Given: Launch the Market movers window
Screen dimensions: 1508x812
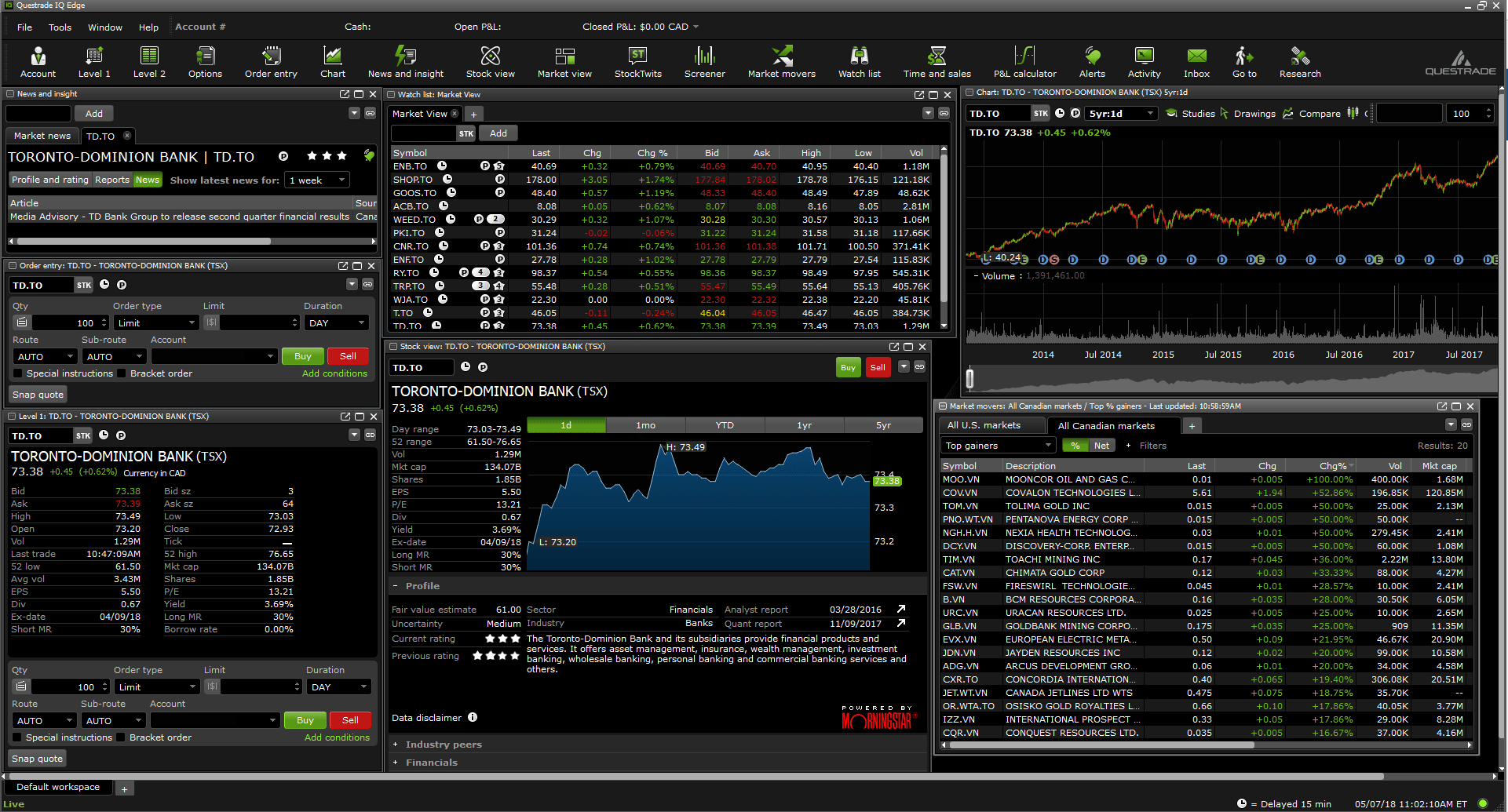Looking at the screenshot, I should [781, 62].
